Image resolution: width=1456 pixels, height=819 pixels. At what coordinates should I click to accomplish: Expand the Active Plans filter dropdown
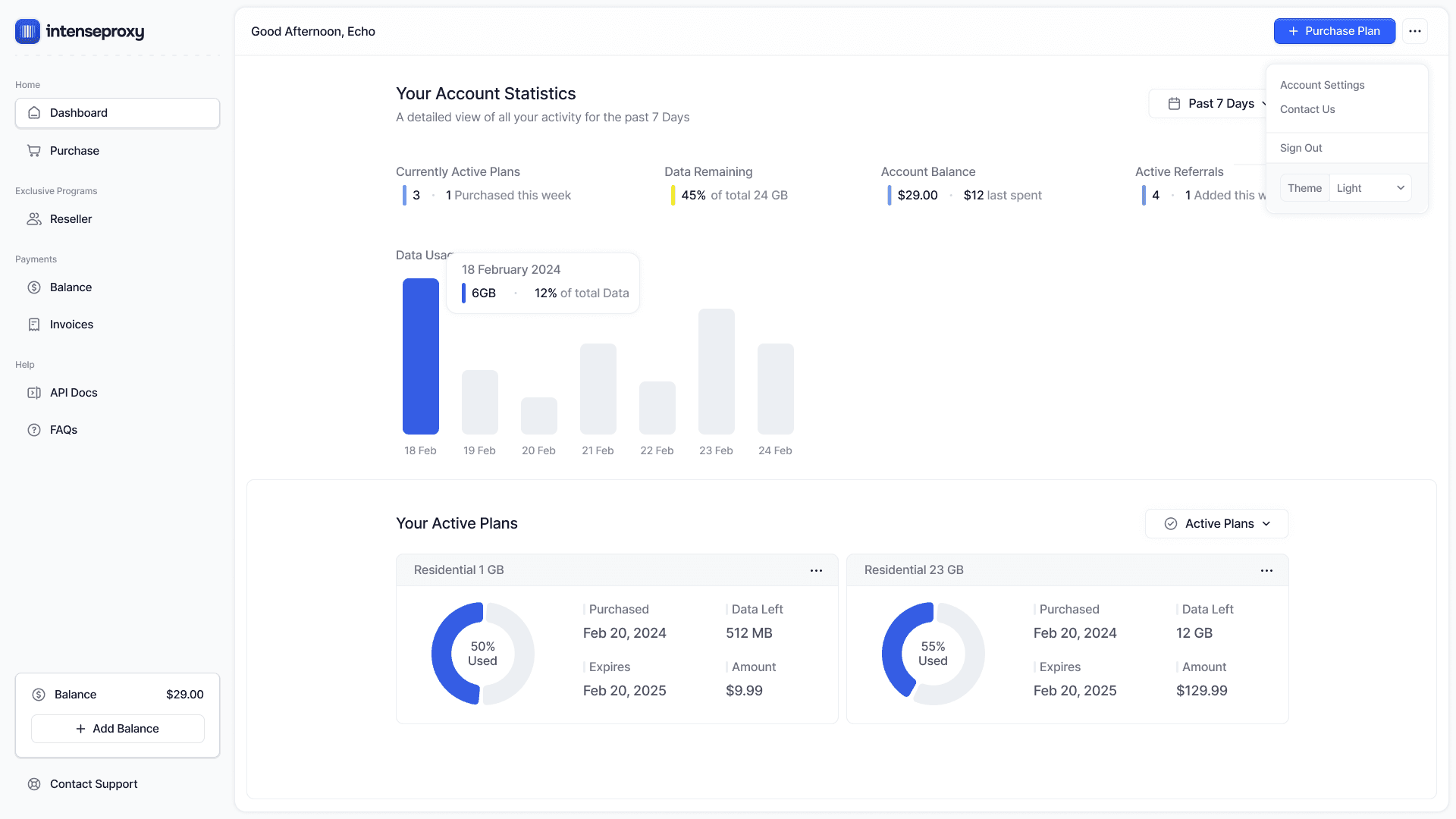[x=1216, y=524]
